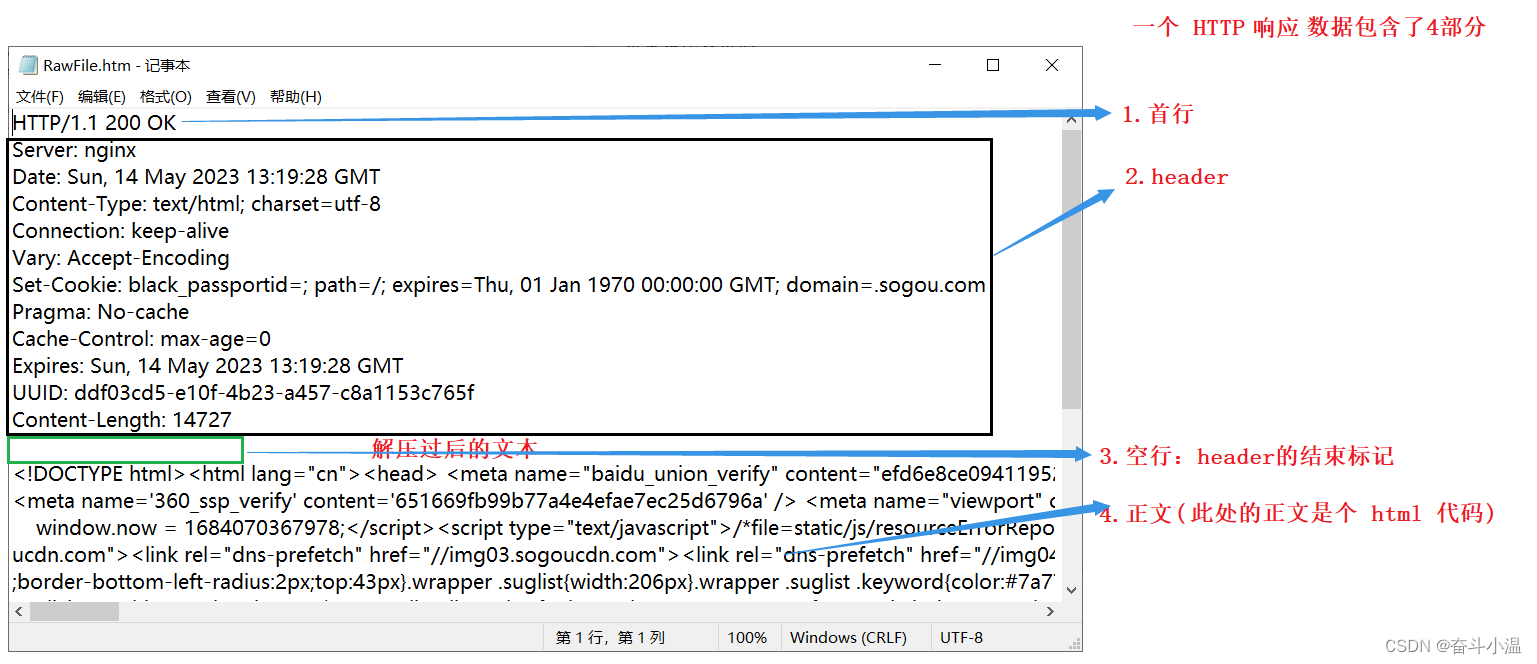Open the 文件(F) menu
1537x664 pixels.
pos(40,97)
